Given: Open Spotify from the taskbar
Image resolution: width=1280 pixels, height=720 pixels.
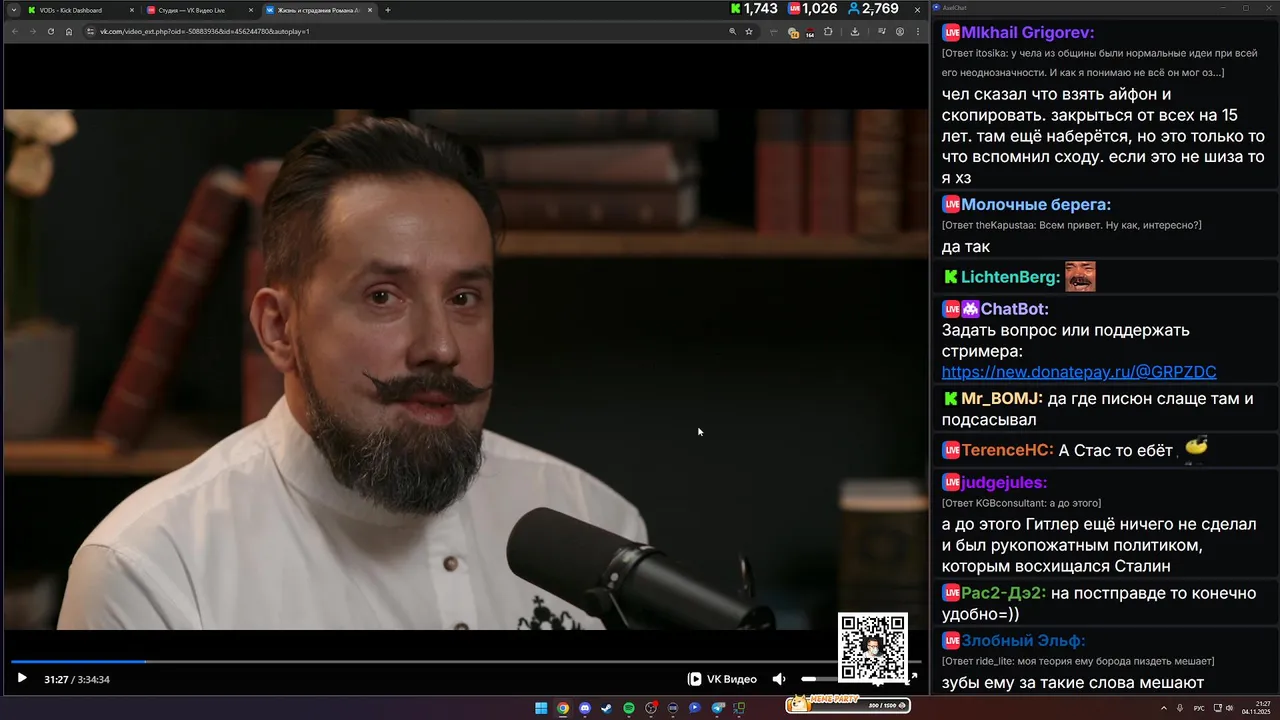Looking at the screenshot, I should tap(629, 708).
